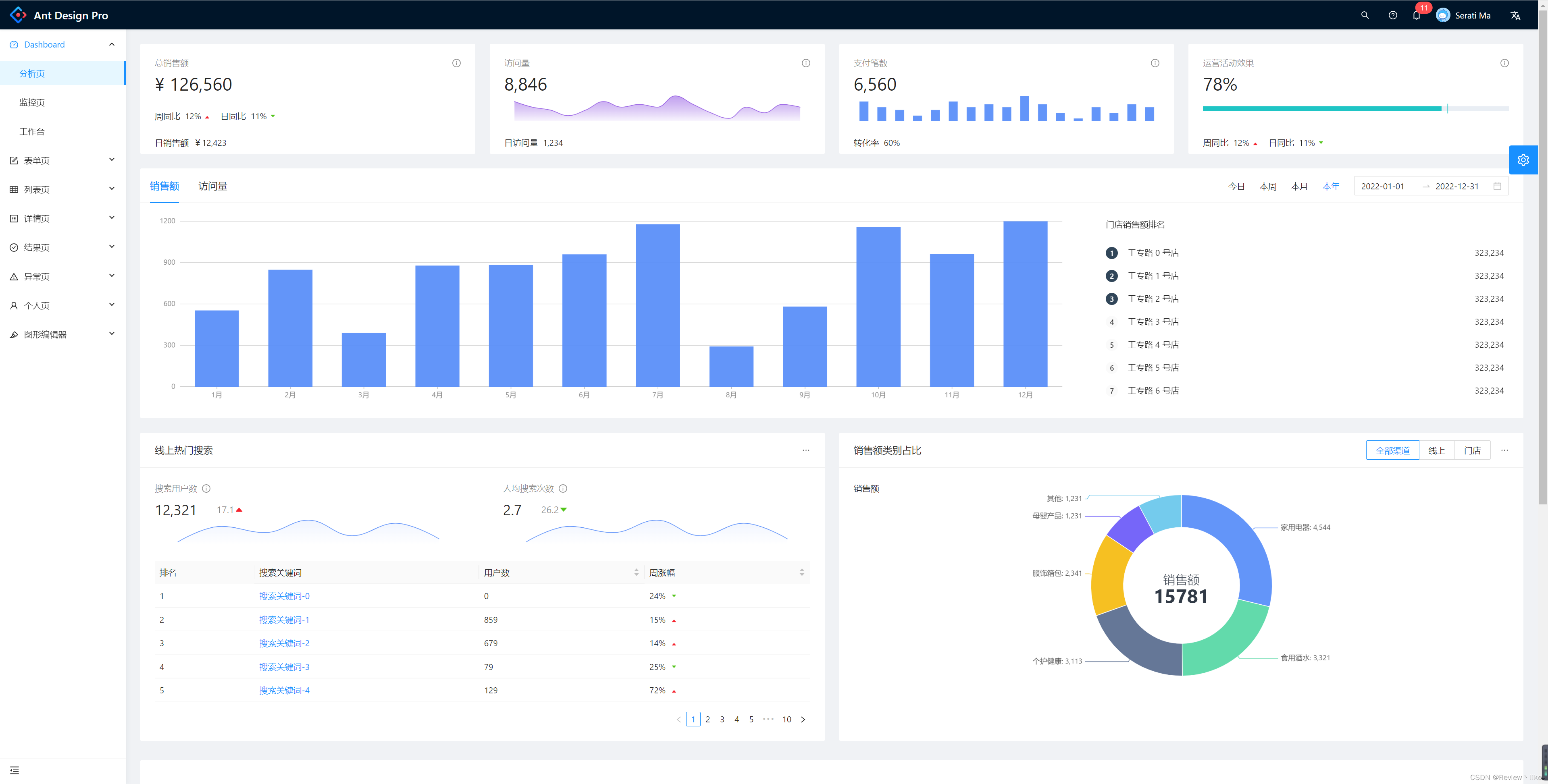Click info icon on 访问量 card
Image resolution: width=1548 pixels, height=784 pixels.
[806, 63]
